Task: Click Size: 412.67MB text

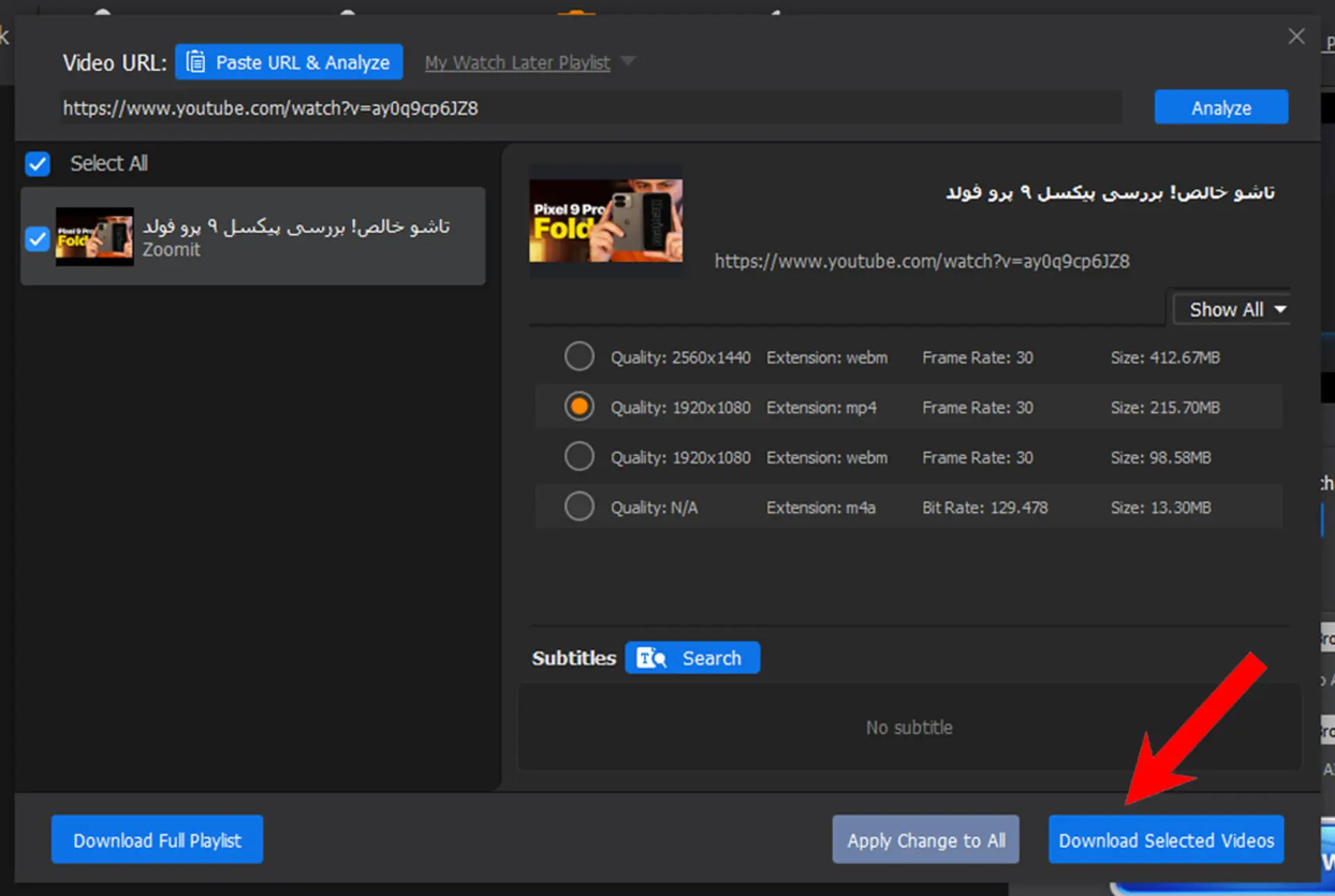Action: click(x=1165, y=357)
